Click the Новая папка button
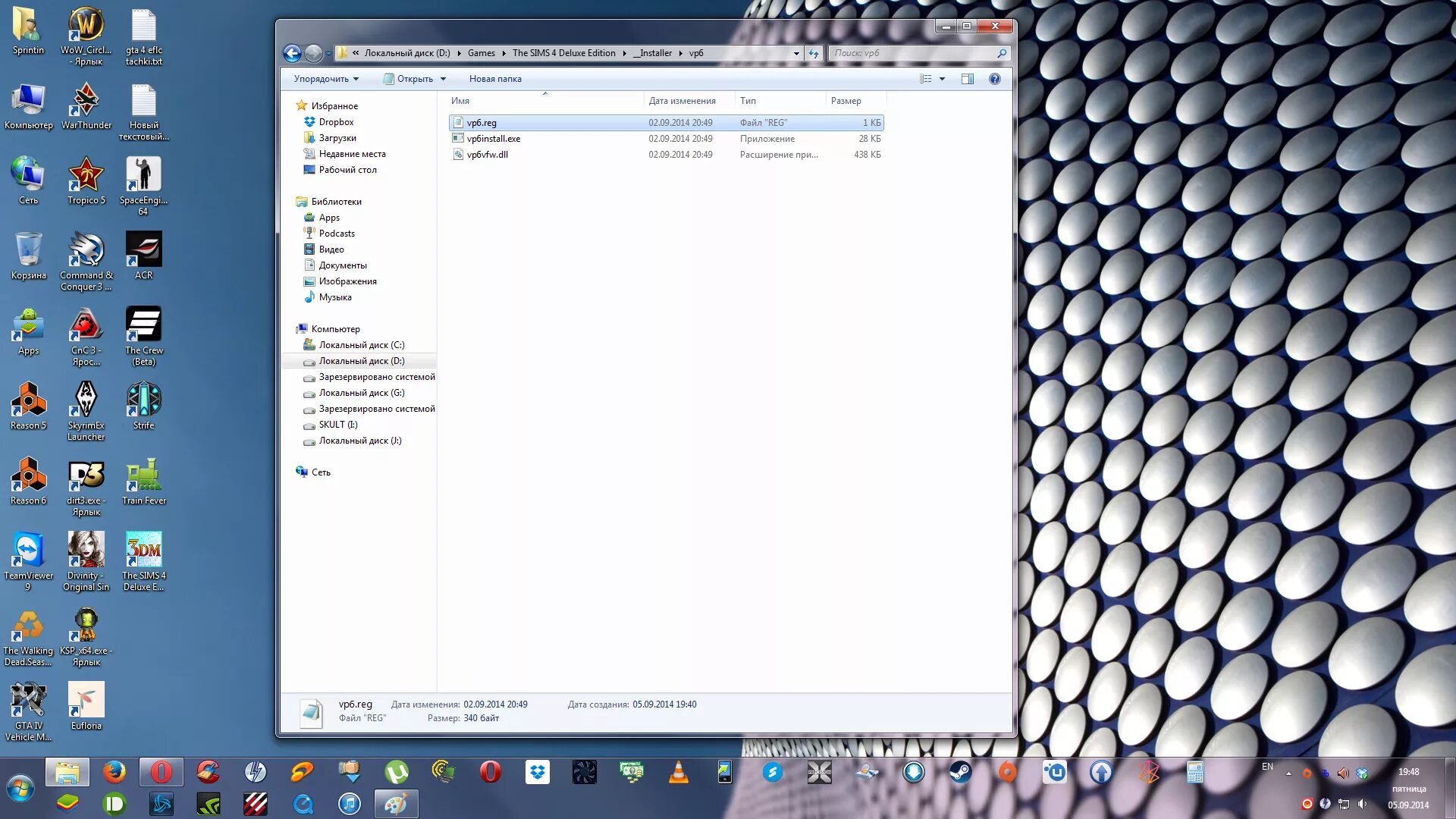Image resolution: width=1456 pixels, height=819 pixels. pyautogui.click(x=495, y=79)
